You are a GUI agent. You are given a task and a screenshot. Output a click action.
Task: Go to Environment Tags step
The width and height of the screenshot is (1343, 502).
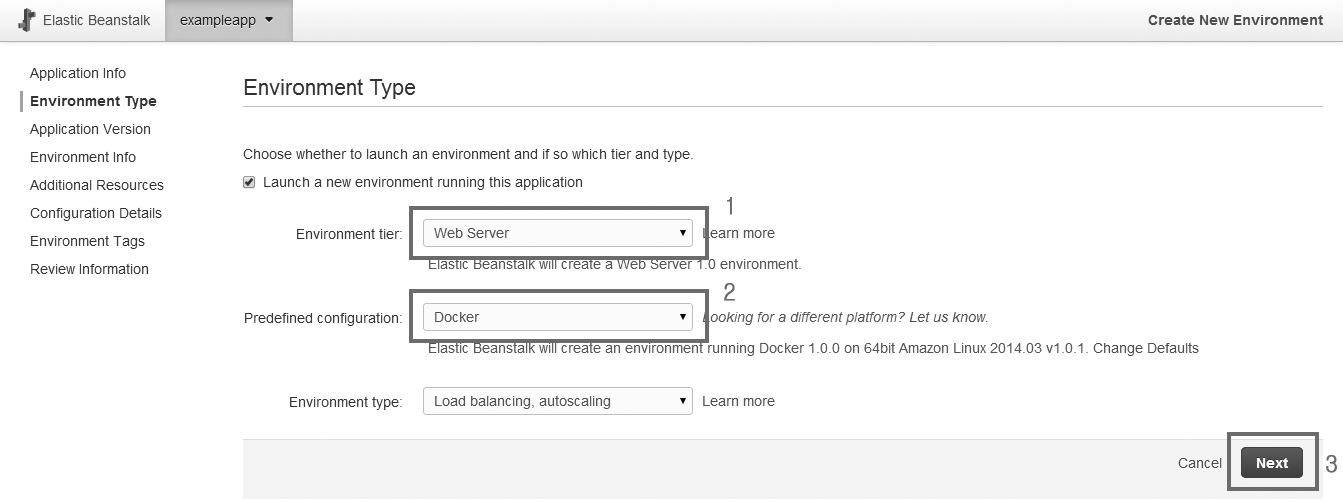[87, 241]
